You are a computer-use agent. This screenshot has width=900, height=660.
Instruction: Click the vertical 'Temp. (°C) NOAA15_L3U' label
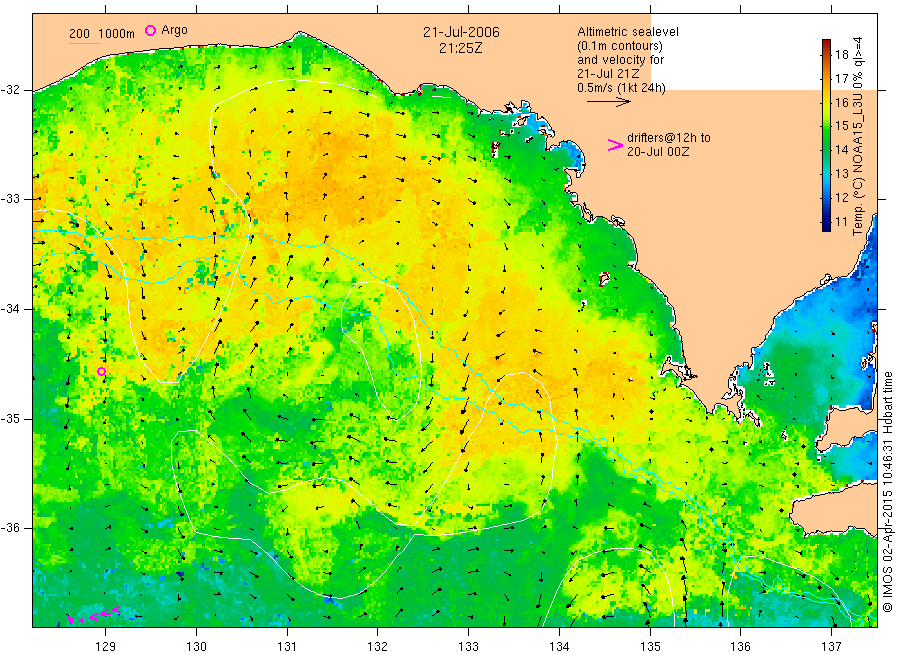[858, 136]
